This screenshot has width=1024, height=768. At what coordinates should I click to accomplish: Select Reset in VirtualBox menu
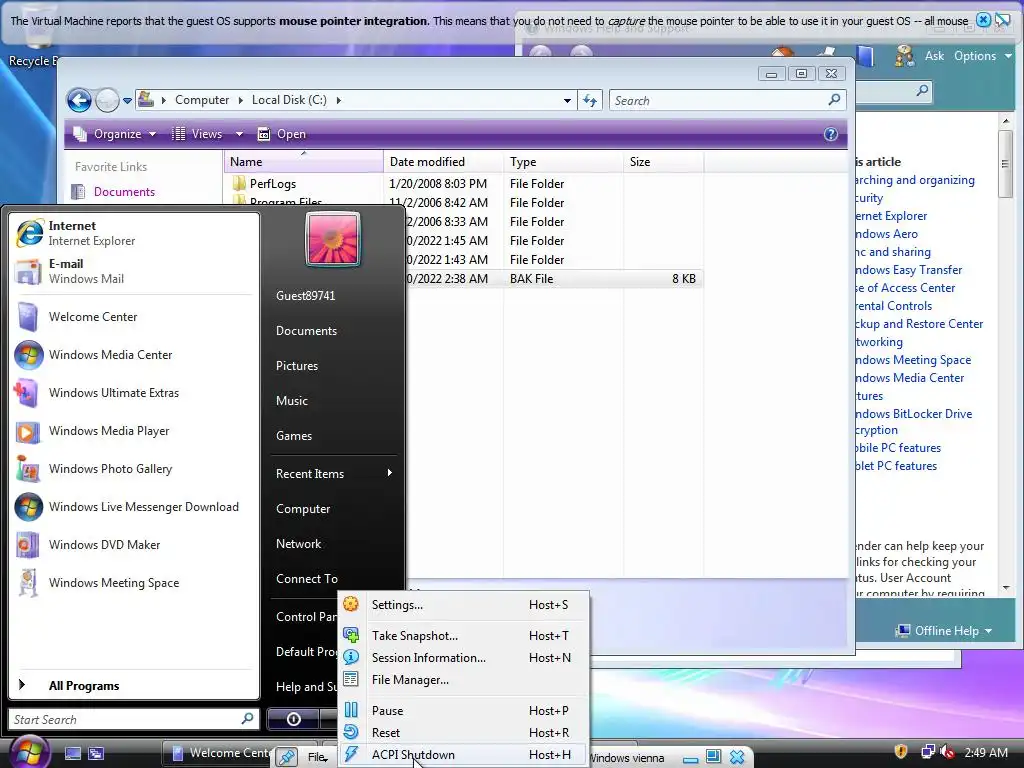point(464,733)
